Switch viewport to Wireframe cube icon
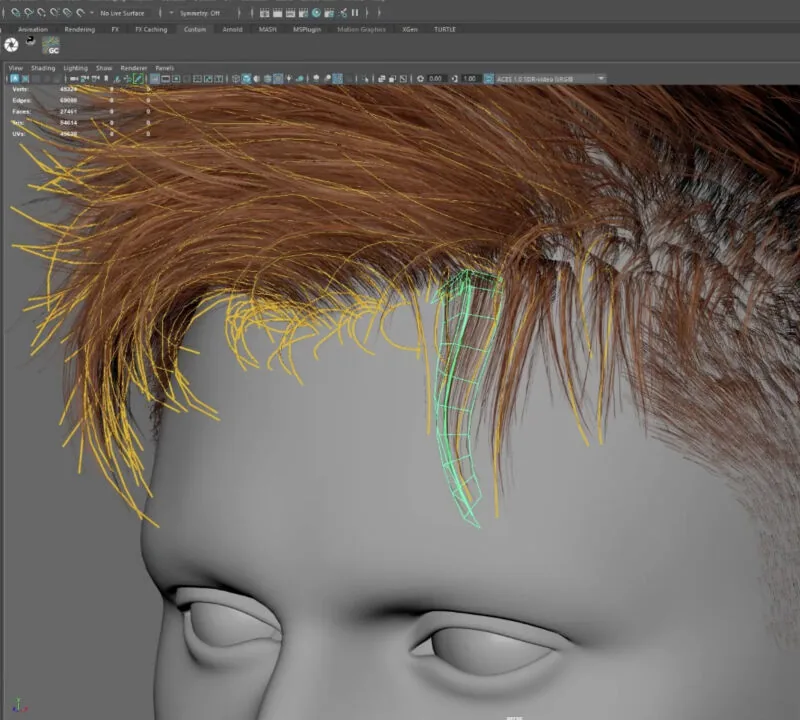Image resolution: width=800 pixels, height=720 pixels. tap(236, 79)
